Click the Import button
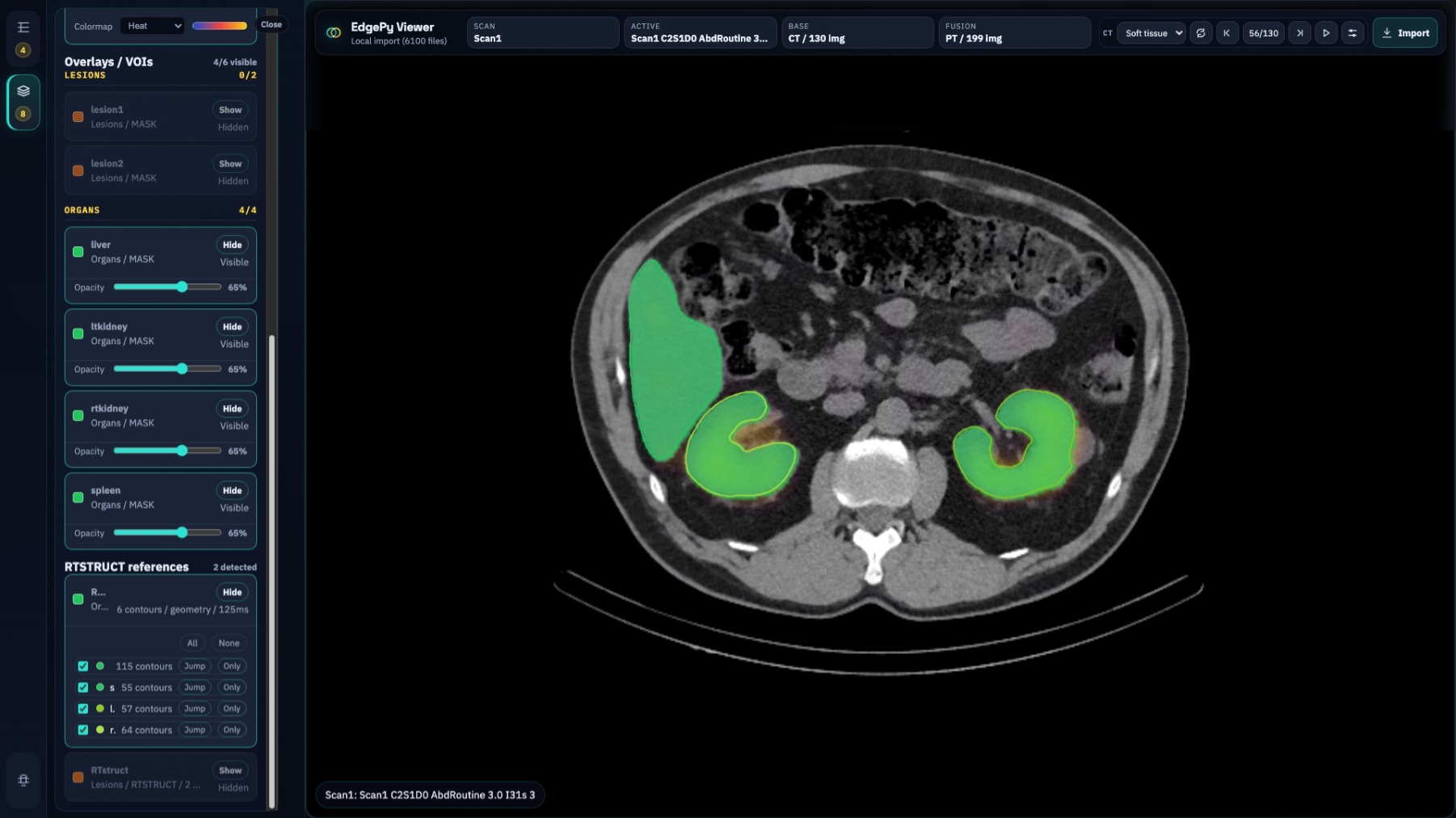 click(x=1405, y=33)
